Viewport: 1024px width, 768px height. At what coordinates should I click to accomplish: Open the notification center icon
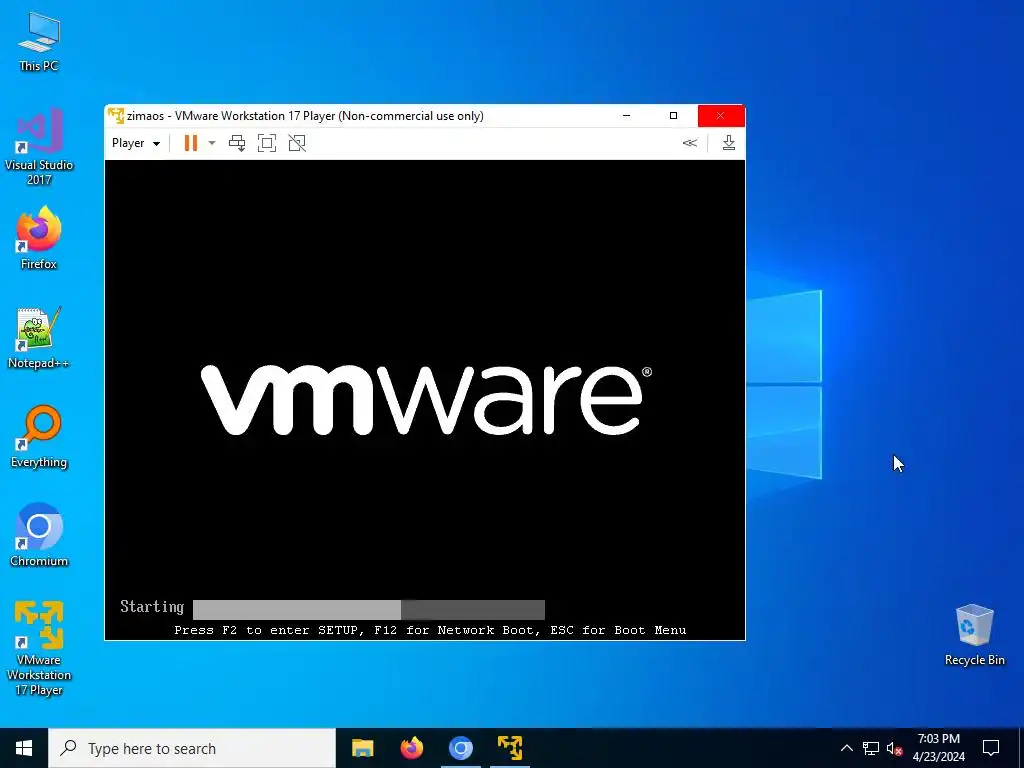pos(991,748)
